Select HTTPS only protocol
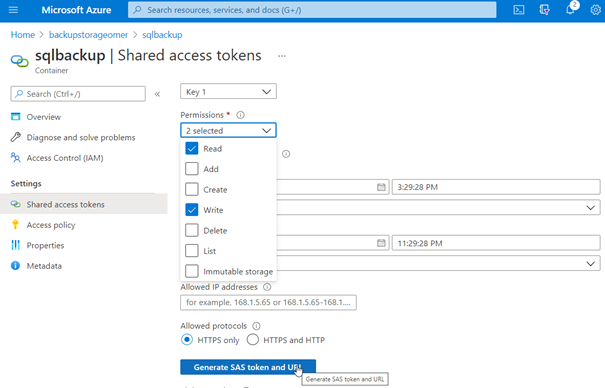Screen dimensions: 605x388 point(187,340)
